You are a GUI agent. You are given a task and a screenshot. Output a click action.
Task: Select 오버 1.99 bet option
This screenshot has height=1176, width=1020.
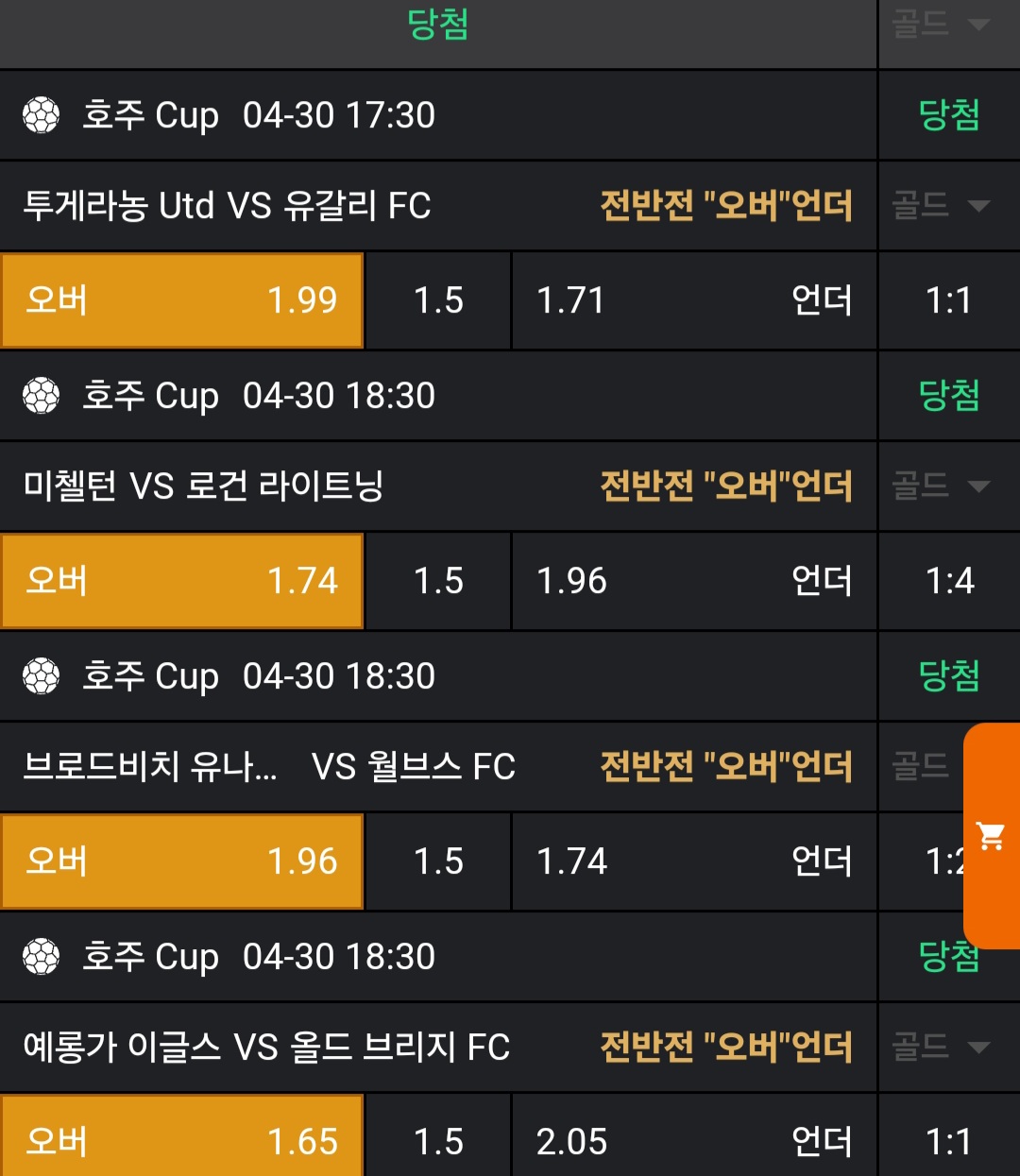click(181, 300)
